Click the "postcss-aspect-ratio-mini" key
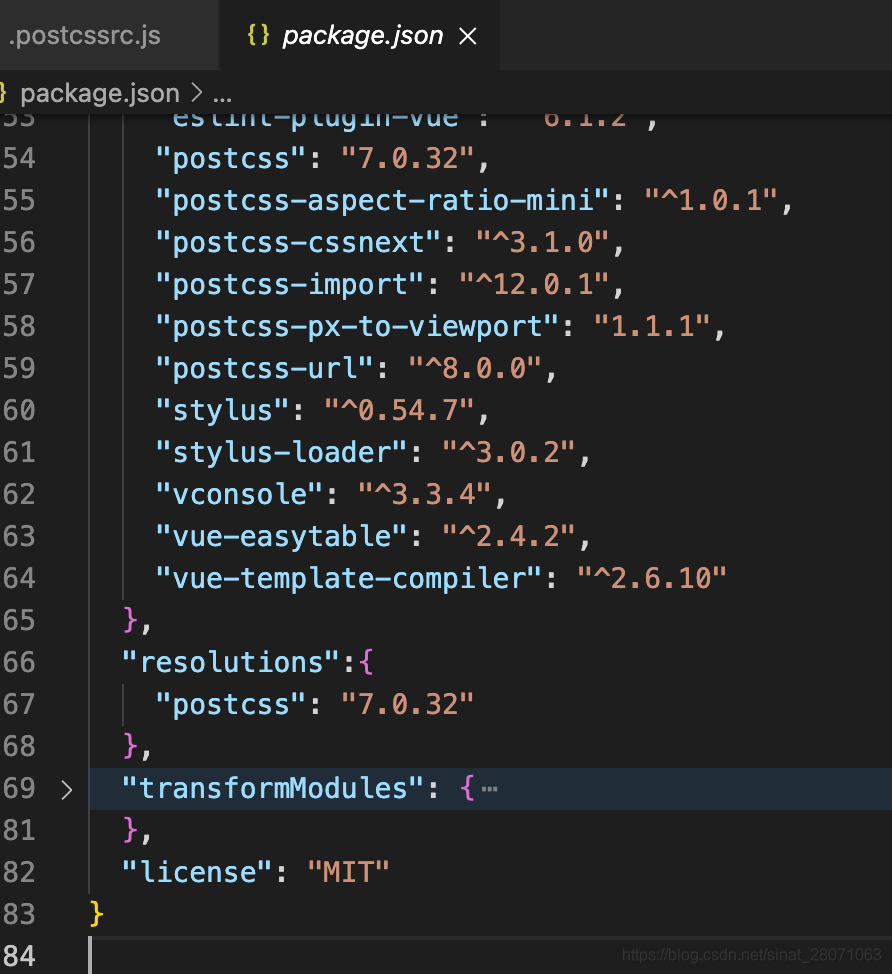The height and width of the screenshot is (974, 892). click(382, 201)
